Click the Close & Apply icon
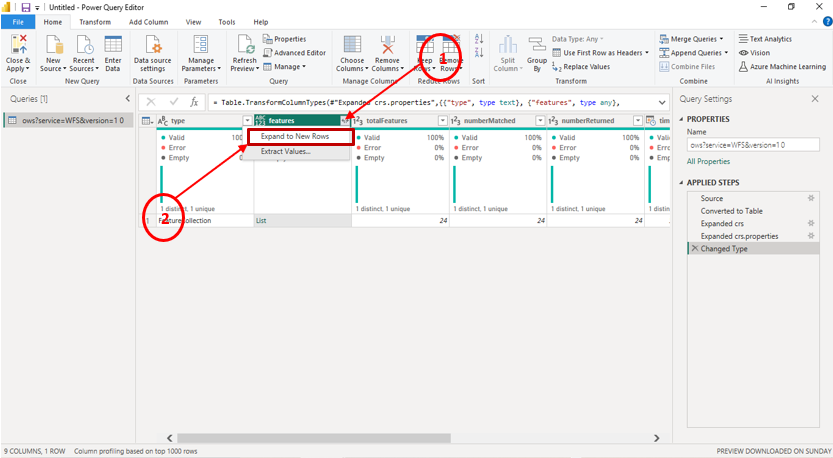The width and height of the screenshot is (833, 458). pos(18,46)
